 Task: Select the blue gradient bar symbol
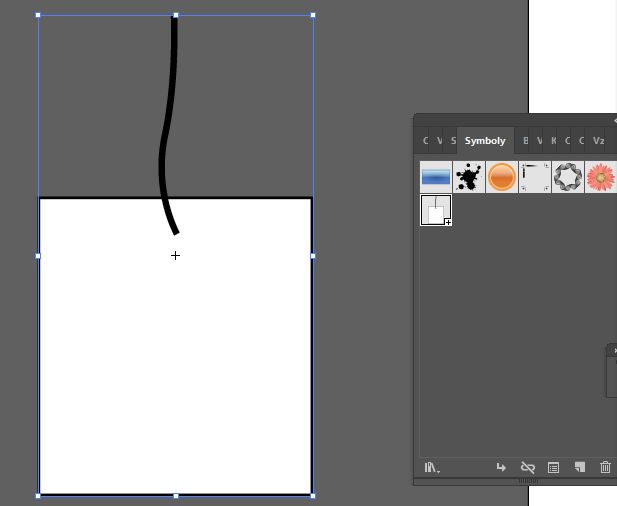(x=436, y=177)
